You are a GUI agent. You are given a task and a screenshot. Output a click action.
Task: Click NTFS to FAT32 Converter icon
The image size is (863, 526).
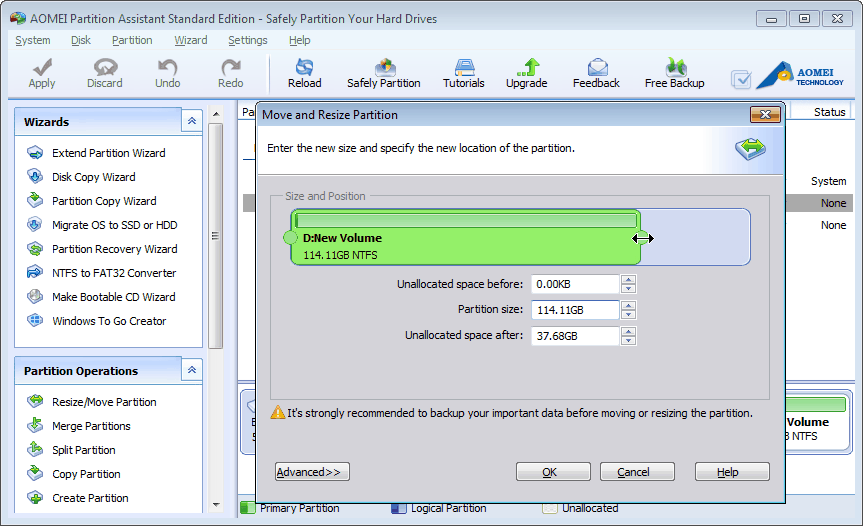35,272
